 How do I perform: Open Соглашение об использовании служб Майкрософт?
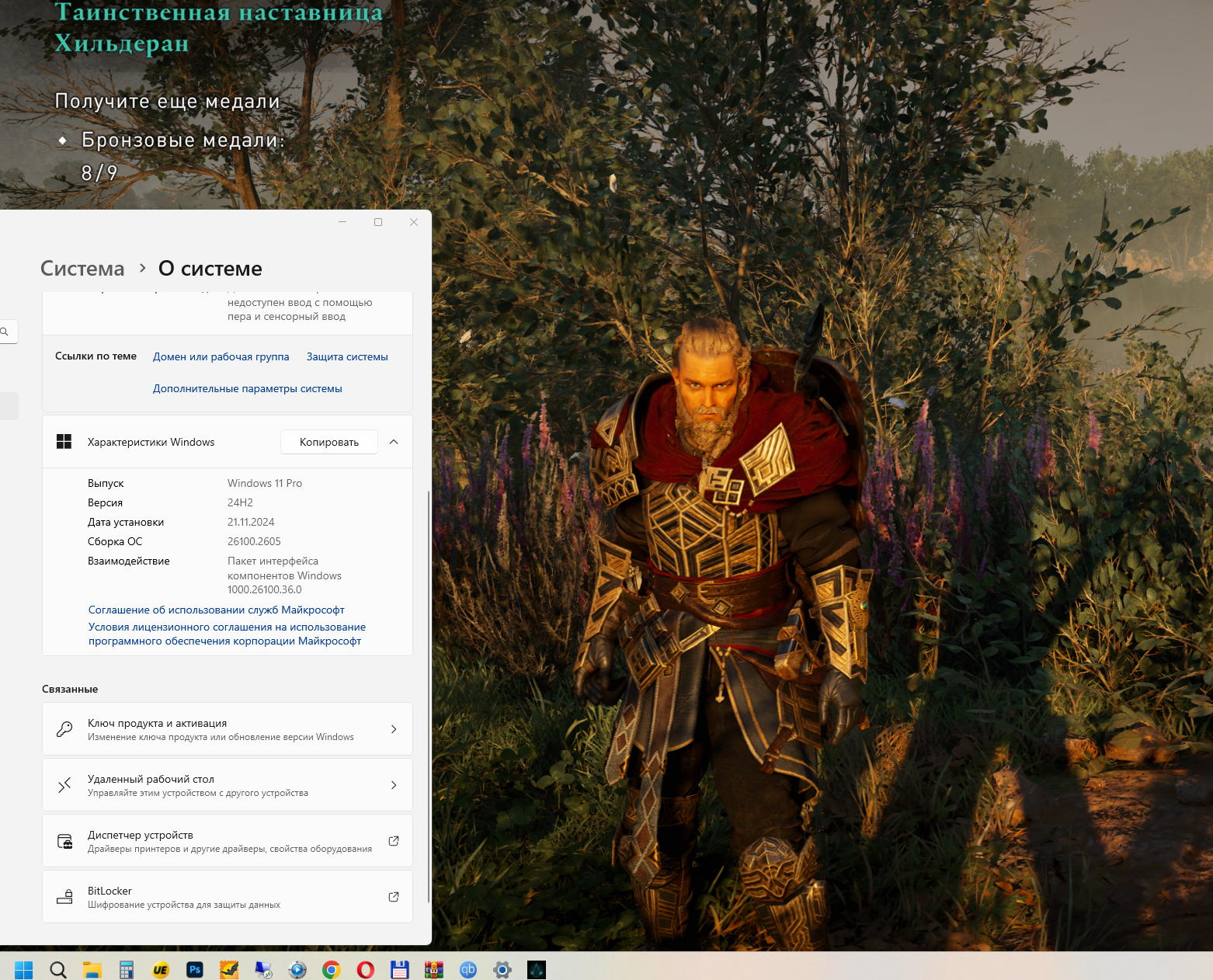click(x=217, y=610)
